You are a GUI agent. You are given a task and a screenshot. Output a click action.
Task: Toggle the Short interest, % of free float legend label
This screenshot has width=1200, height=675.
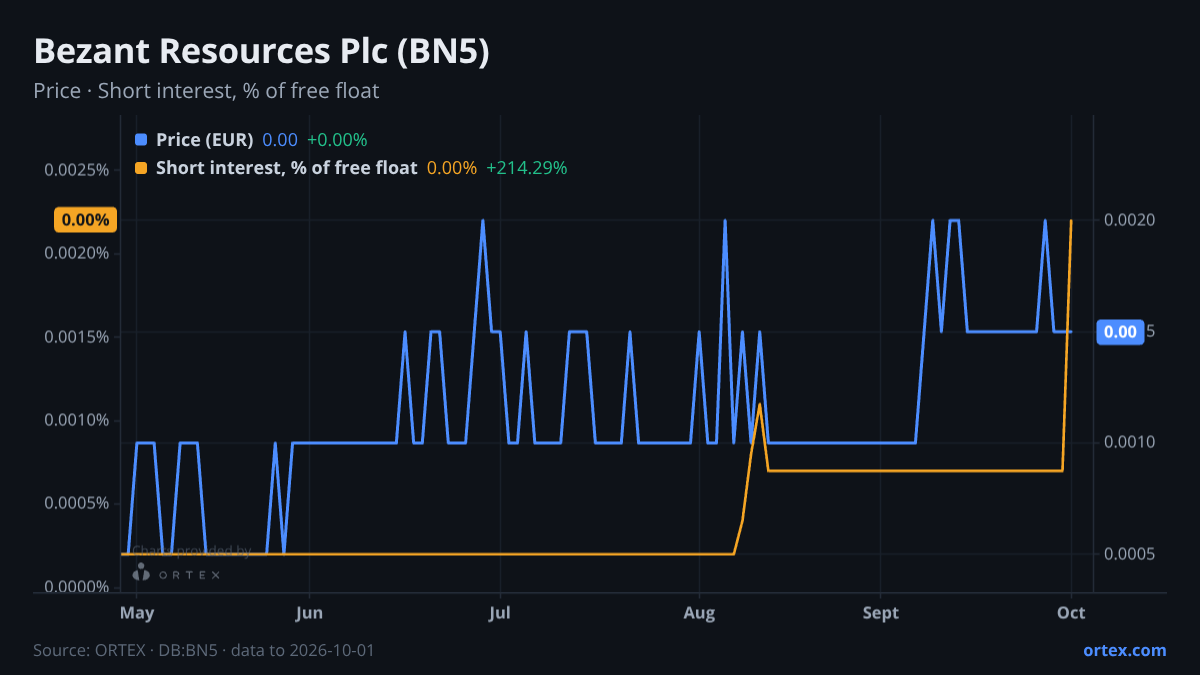286,168
